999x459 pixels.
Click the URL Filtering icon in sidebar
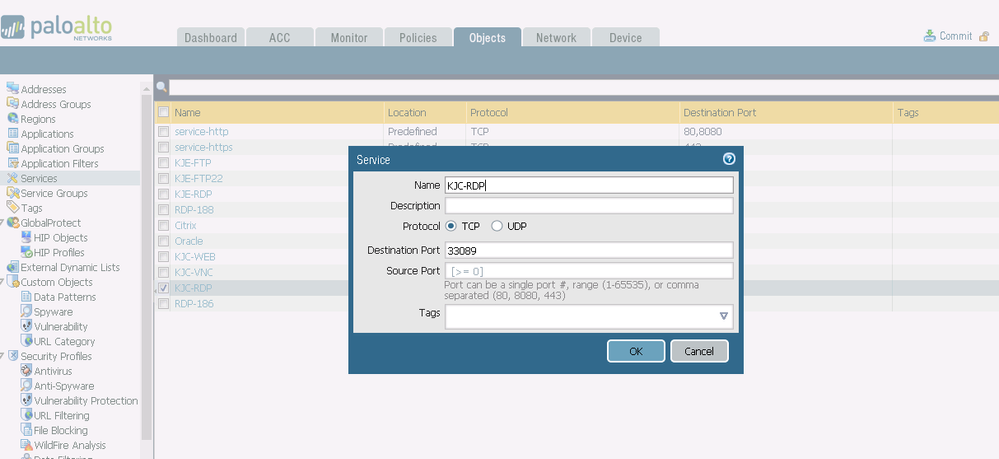[x=26, y=415]
